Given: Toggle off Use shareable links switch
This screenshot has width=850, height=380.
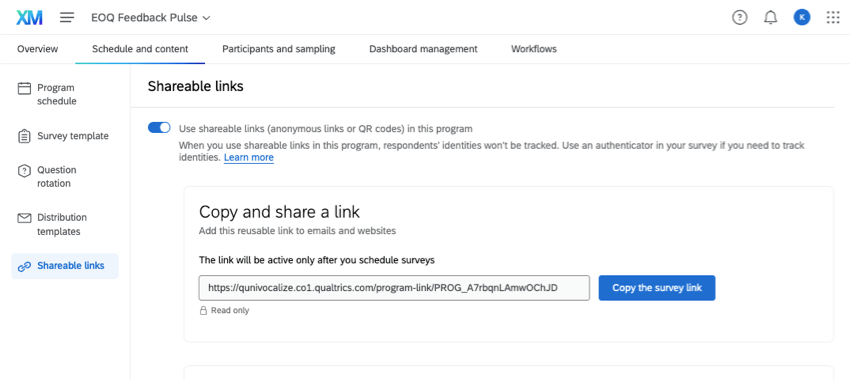Looking at the screenshot, I should [x=159, y=128].
